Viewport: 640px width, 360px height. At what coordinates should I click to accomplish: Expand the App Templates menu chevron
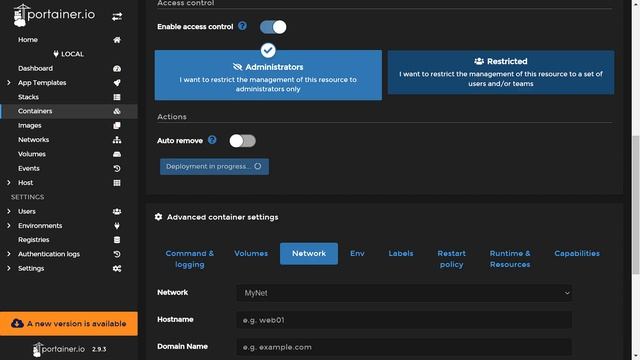9,83
